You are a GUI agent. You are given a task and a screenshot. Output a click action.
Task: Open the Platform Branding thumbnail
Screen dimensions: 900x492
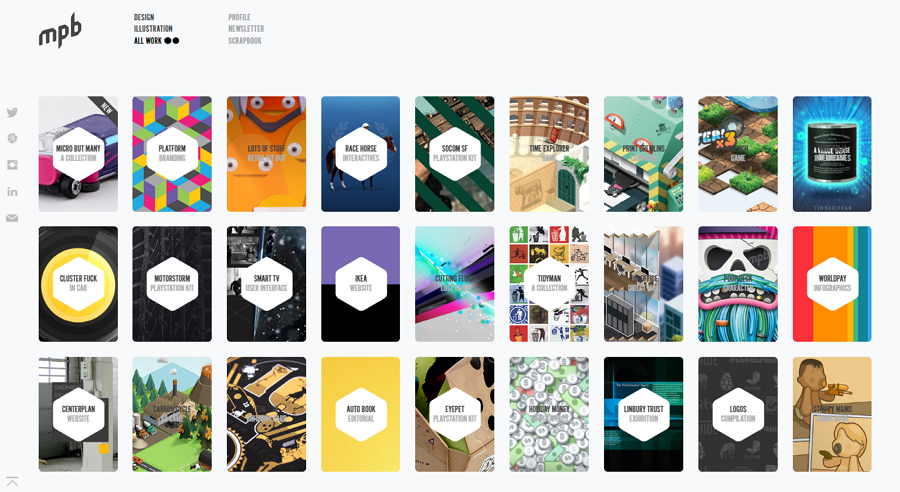pos(172,154)
